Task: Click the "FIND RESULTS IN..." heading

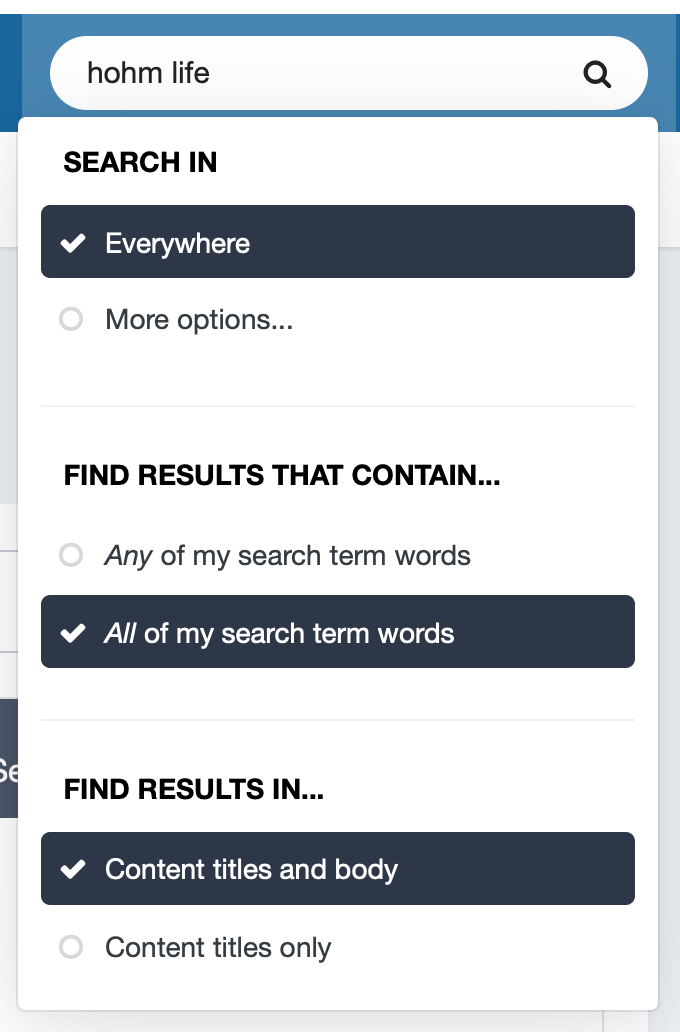Action: (194, 791)
